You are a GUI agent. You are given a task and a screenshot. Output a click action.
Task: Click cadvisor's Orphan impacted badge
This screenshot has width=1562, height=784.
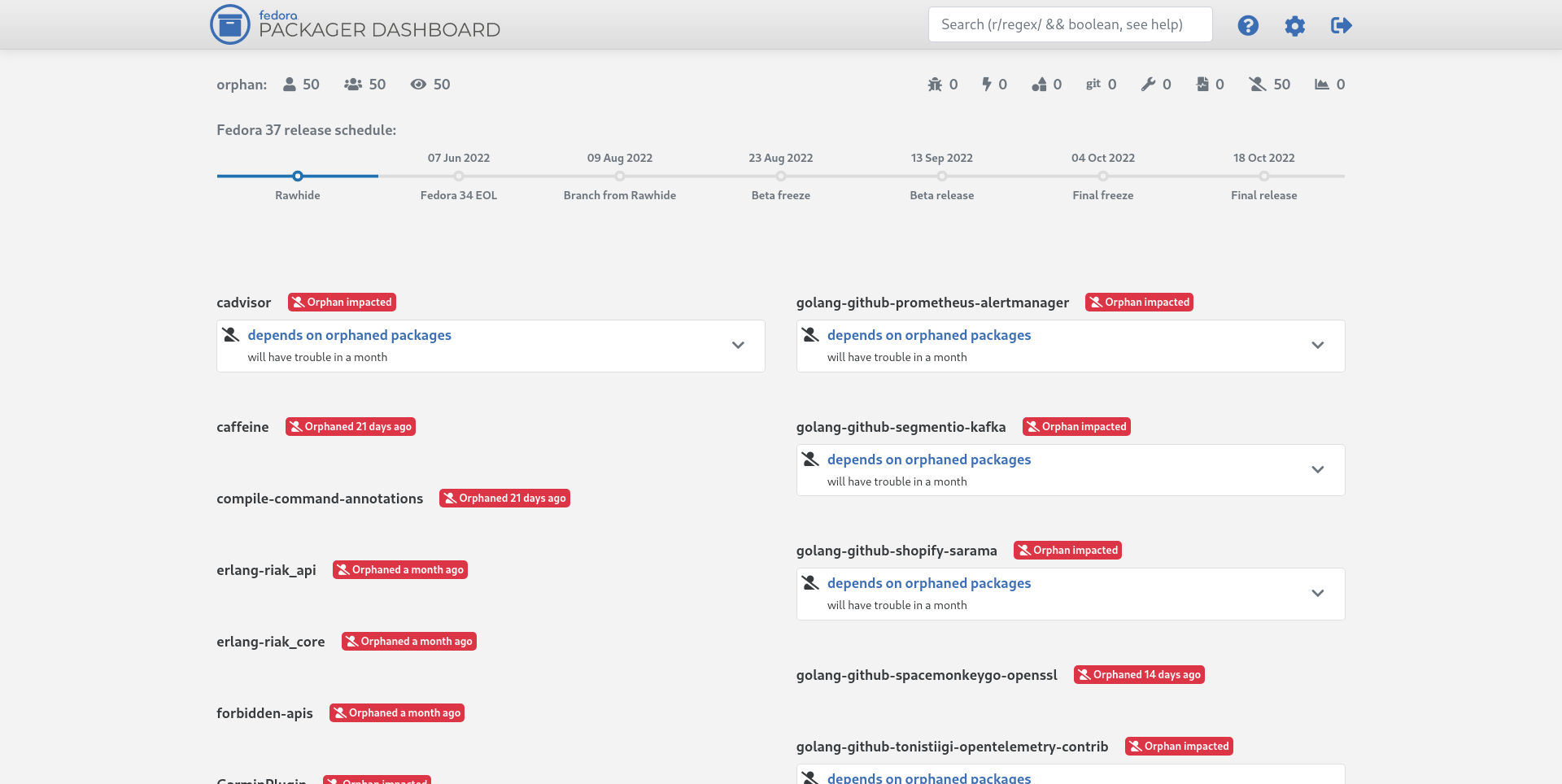(x=342, y=303)
